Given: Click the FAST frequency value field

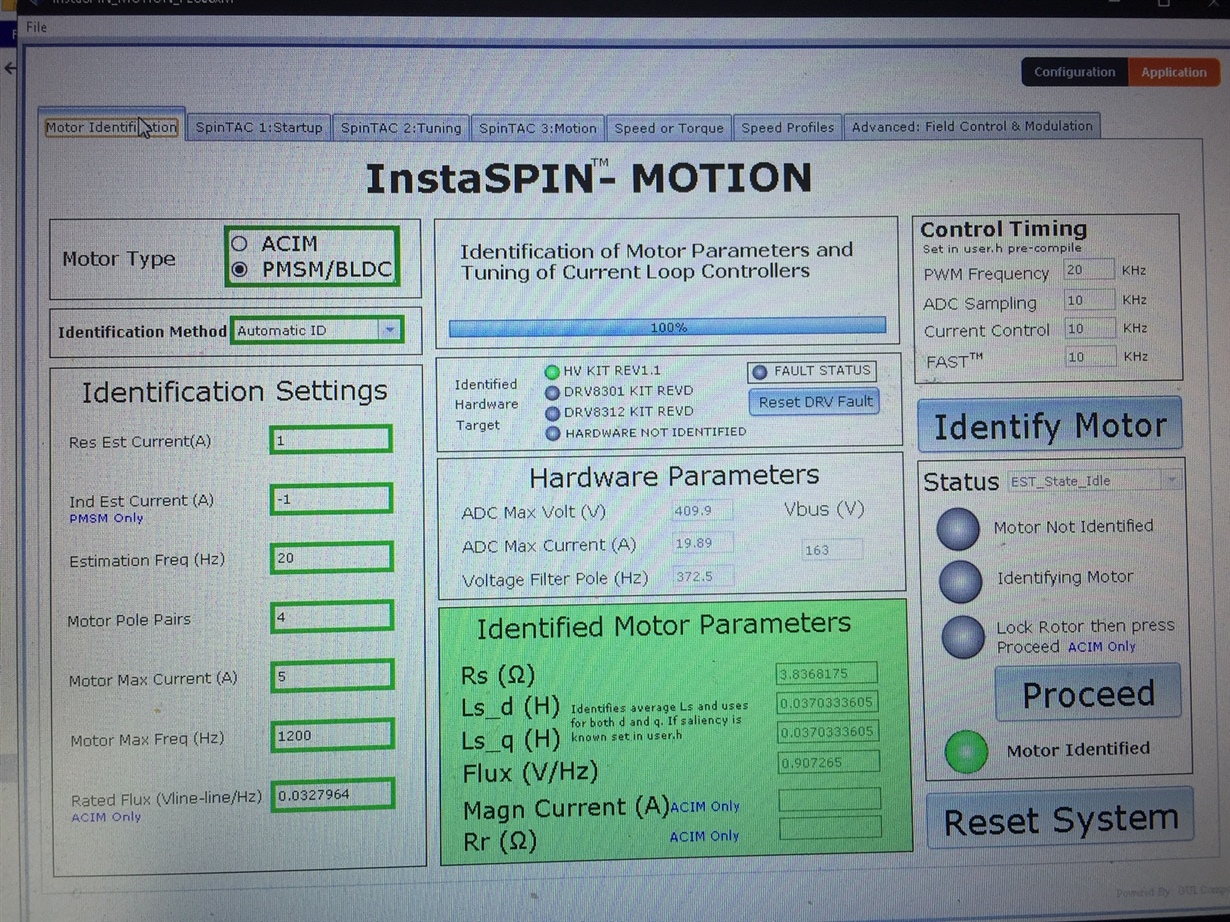Looking at the screenshot, I should pyautogui.click(x=1091, y=356).
